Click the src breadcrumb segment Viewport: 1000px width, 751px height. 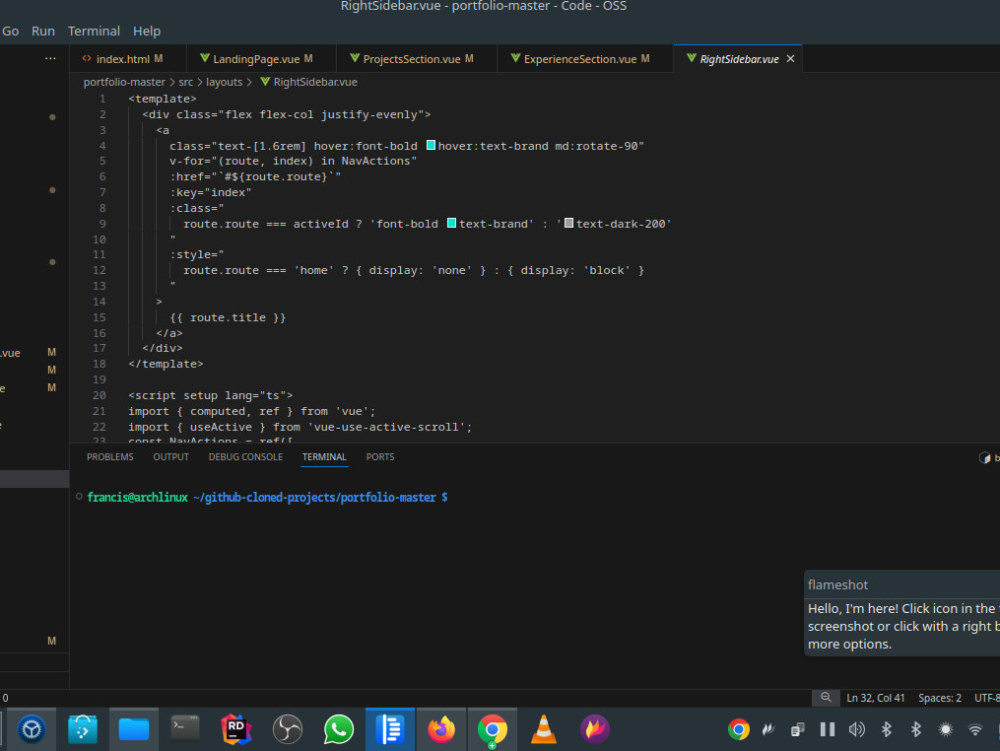point(186,82)
